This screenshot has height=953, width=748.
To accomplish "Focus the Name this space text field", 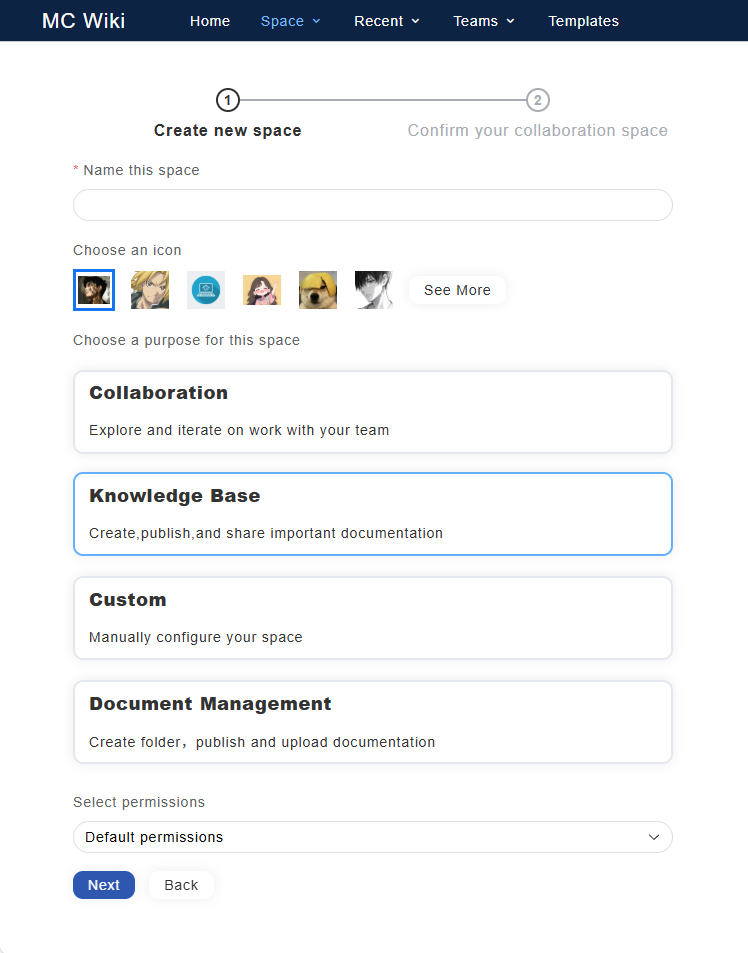I will (372, 205).
